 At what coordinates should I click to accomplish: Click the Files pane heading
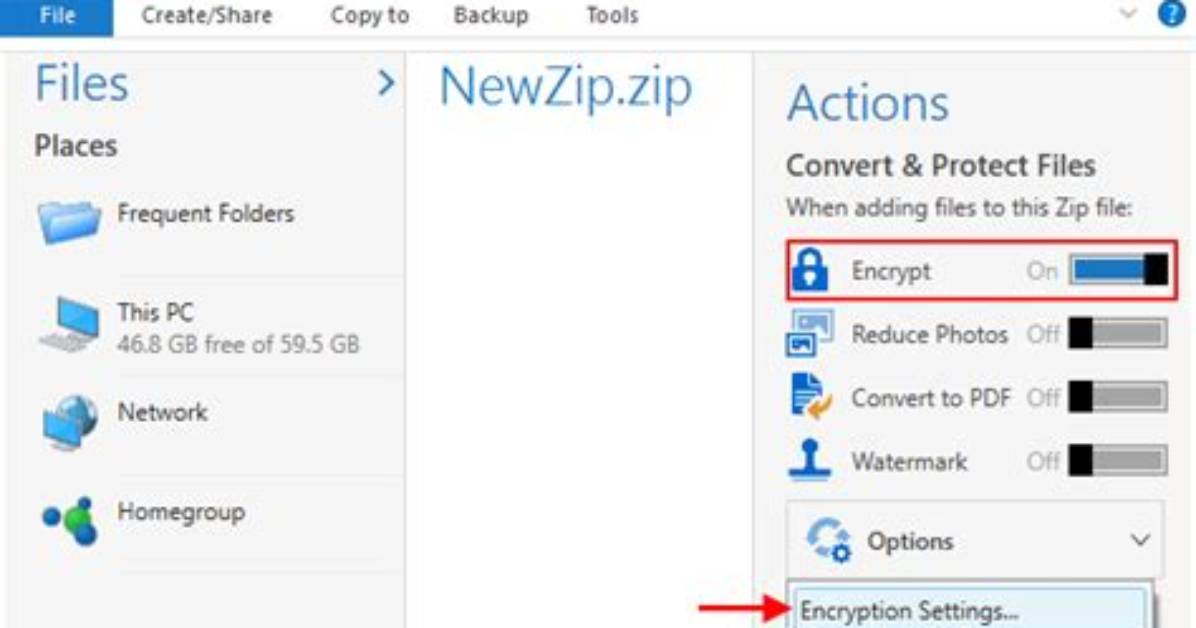[82, 83]
